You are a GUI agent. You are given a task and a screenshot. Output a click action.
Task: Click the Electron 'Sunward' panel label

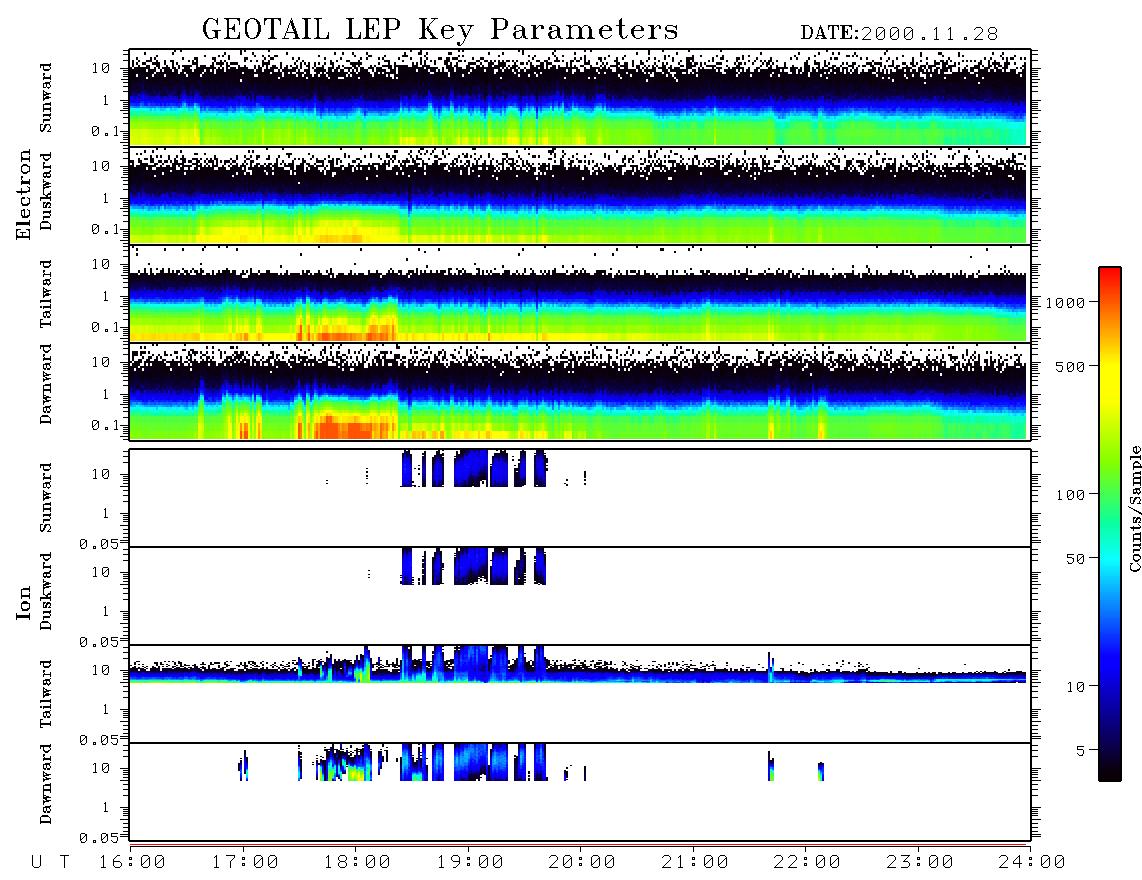point(46,98)
